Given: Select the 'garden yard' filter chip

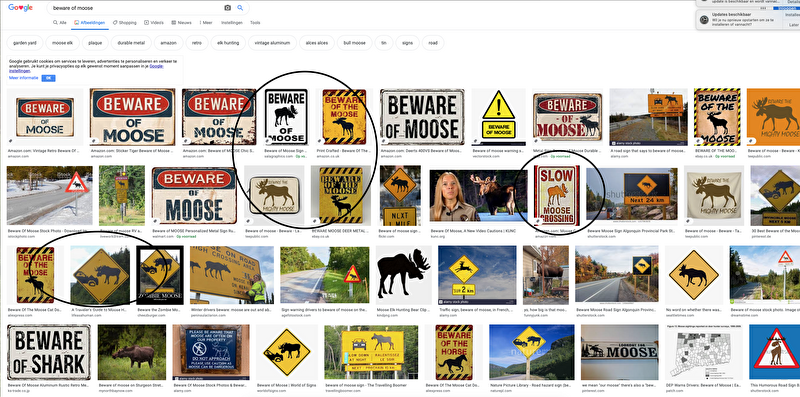Looking at the screenshot, I should pyautogui.click(x=24, y=43).
